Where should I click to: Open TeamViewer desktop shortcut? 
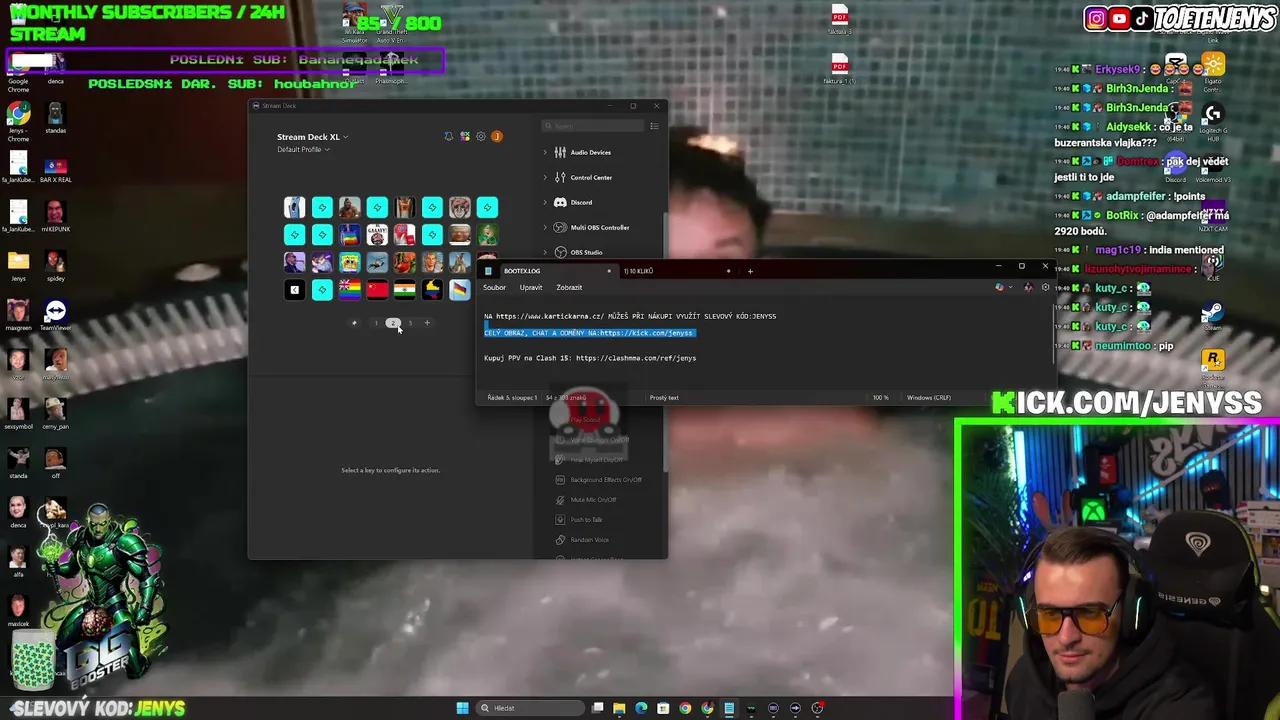pyautogui.click(x=55, y=315)
